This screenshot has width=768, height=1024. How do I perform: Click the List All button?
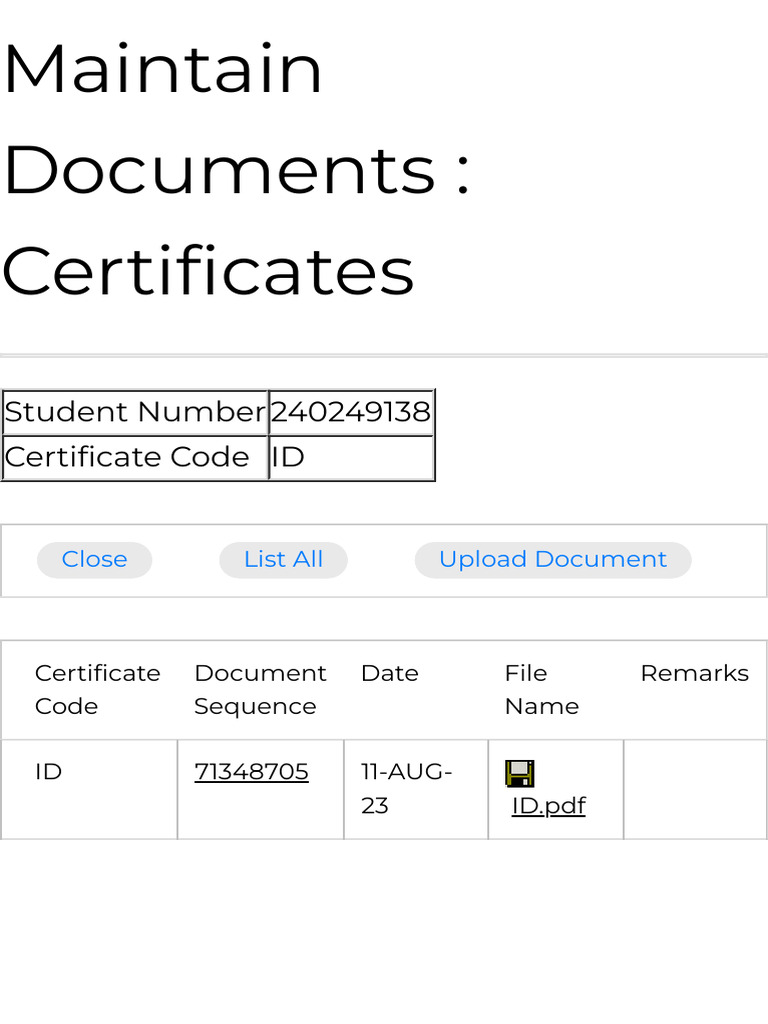[283, 560]
